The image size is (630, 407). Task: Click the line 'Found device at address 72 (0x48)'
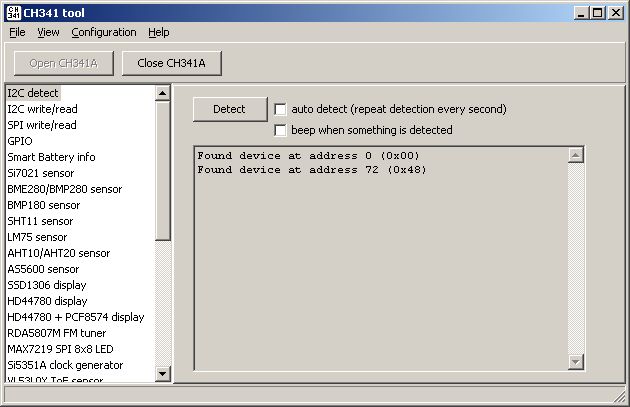pos(312,170)
